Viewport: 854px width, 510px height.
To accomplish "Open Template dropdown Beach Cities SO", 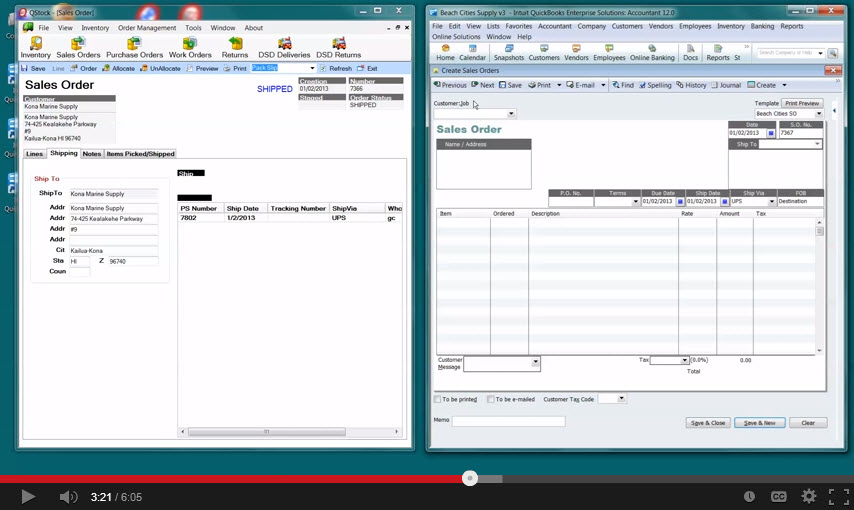I will (819, 113).
